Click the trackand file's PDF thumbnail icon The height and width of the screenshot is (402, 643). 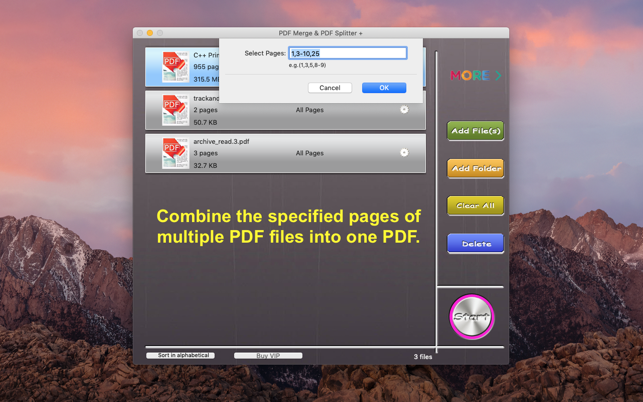pos(174,109)
